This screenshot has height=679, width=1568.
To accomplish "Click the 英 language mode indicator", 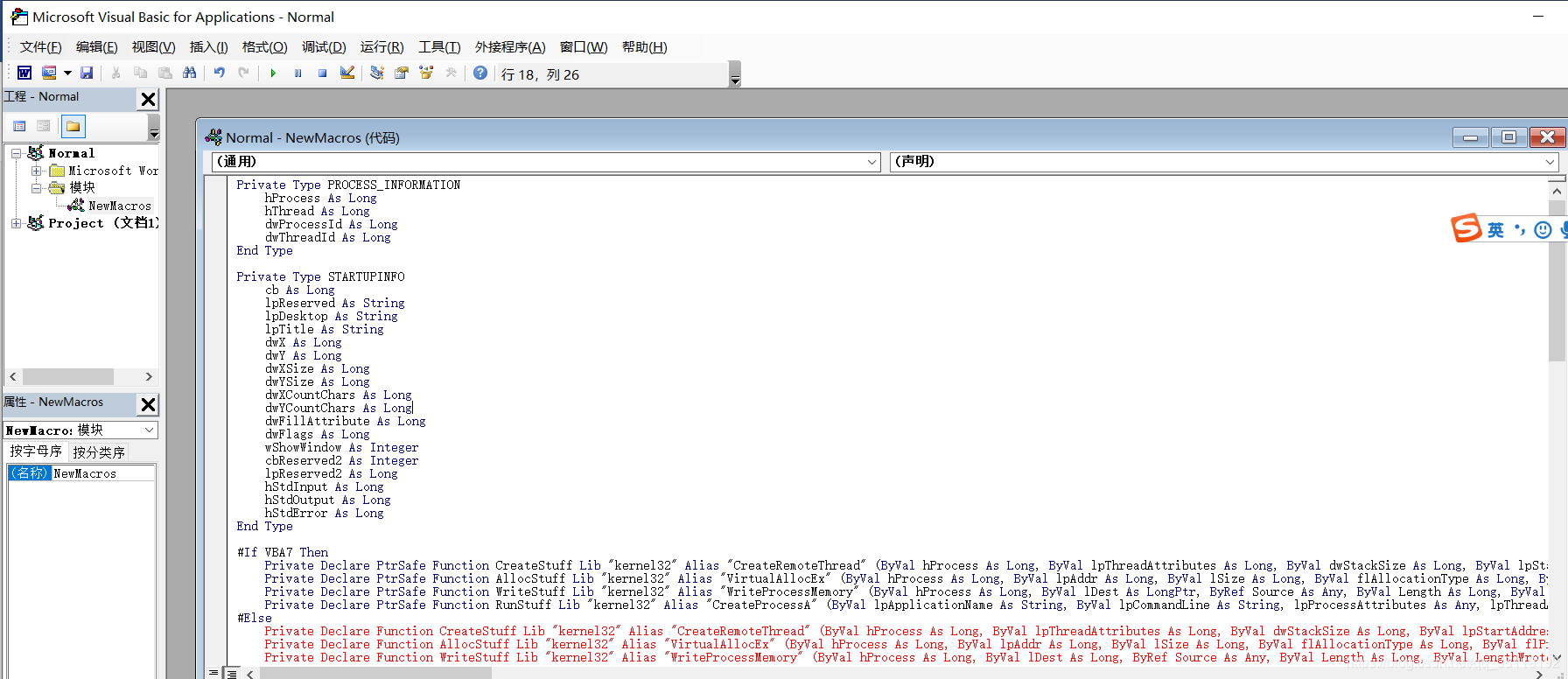I will pyautogui.click(x=1496, y=229).
